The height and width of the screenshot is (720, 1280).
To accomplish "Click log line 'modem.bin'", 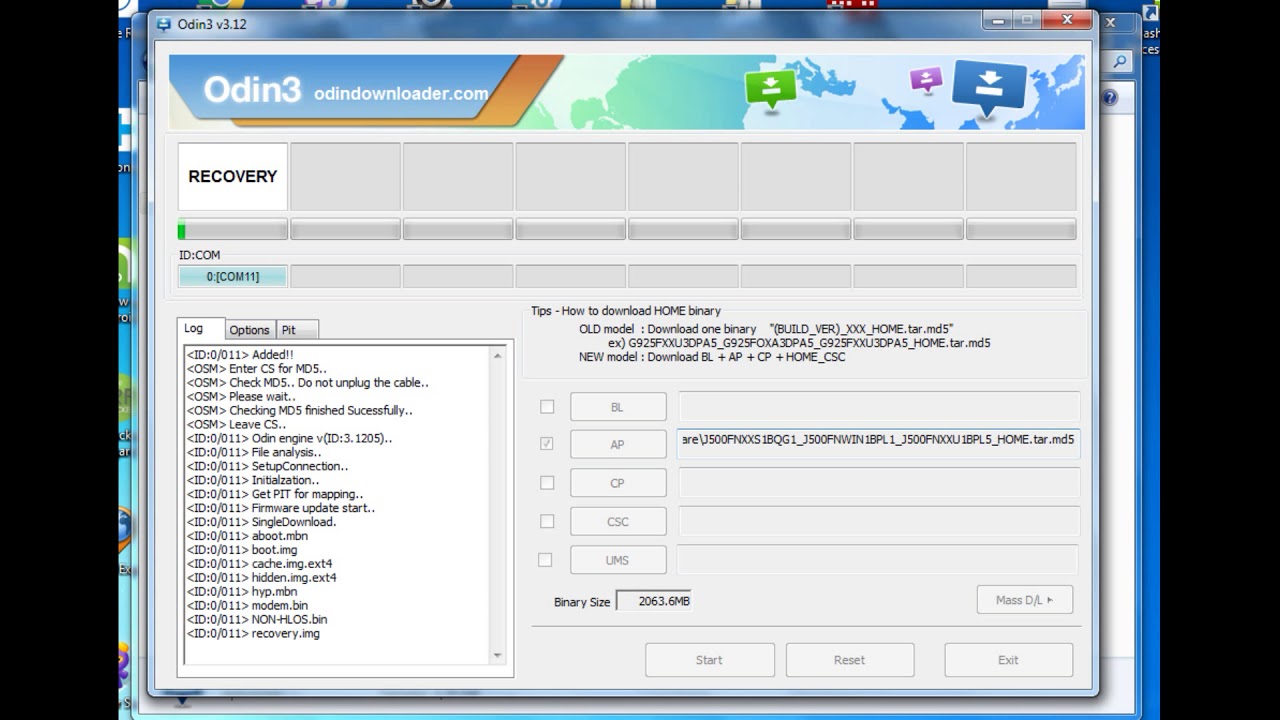I will pos(247,605).
